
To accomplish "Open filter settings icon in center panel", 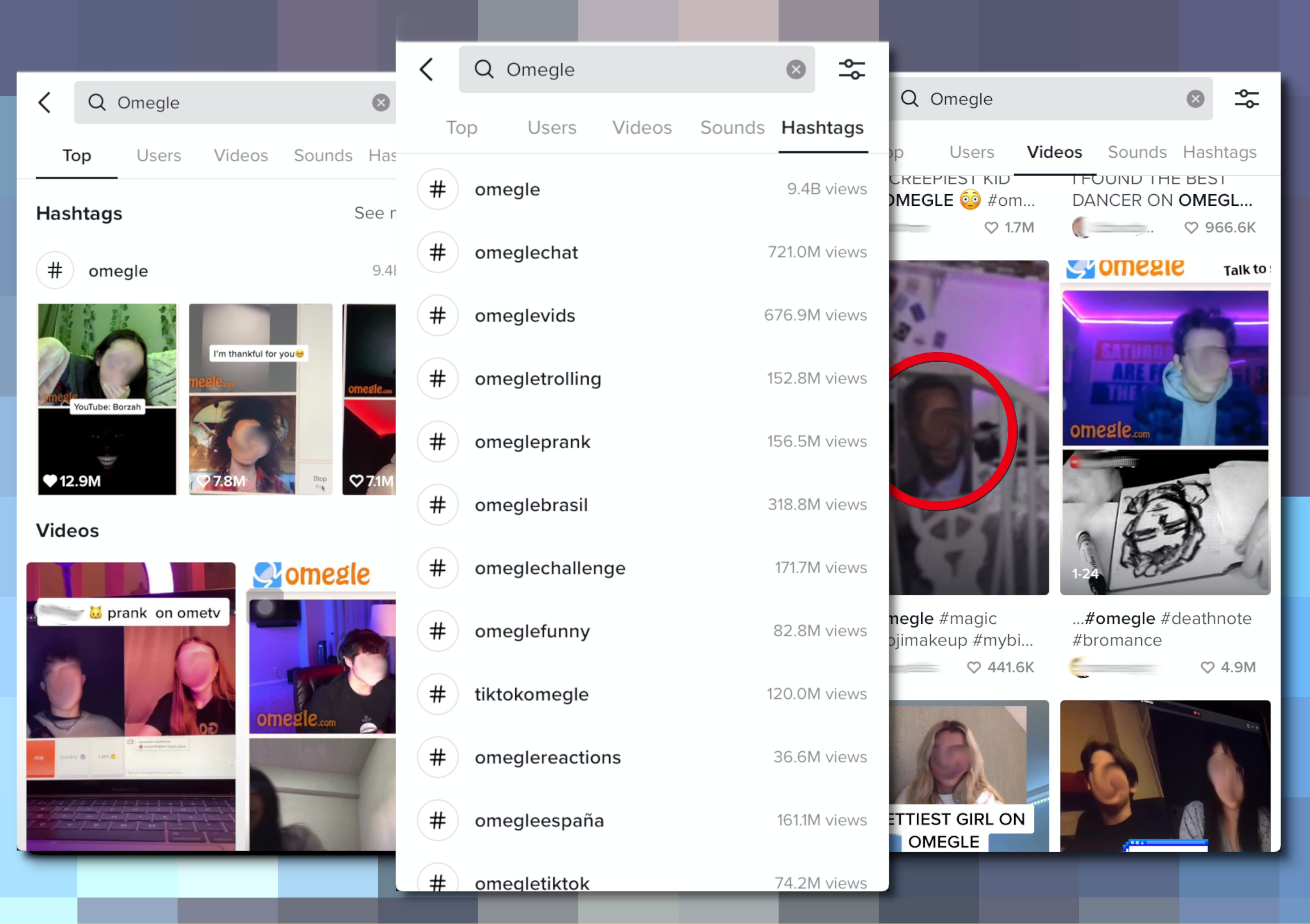I will 851,69.
